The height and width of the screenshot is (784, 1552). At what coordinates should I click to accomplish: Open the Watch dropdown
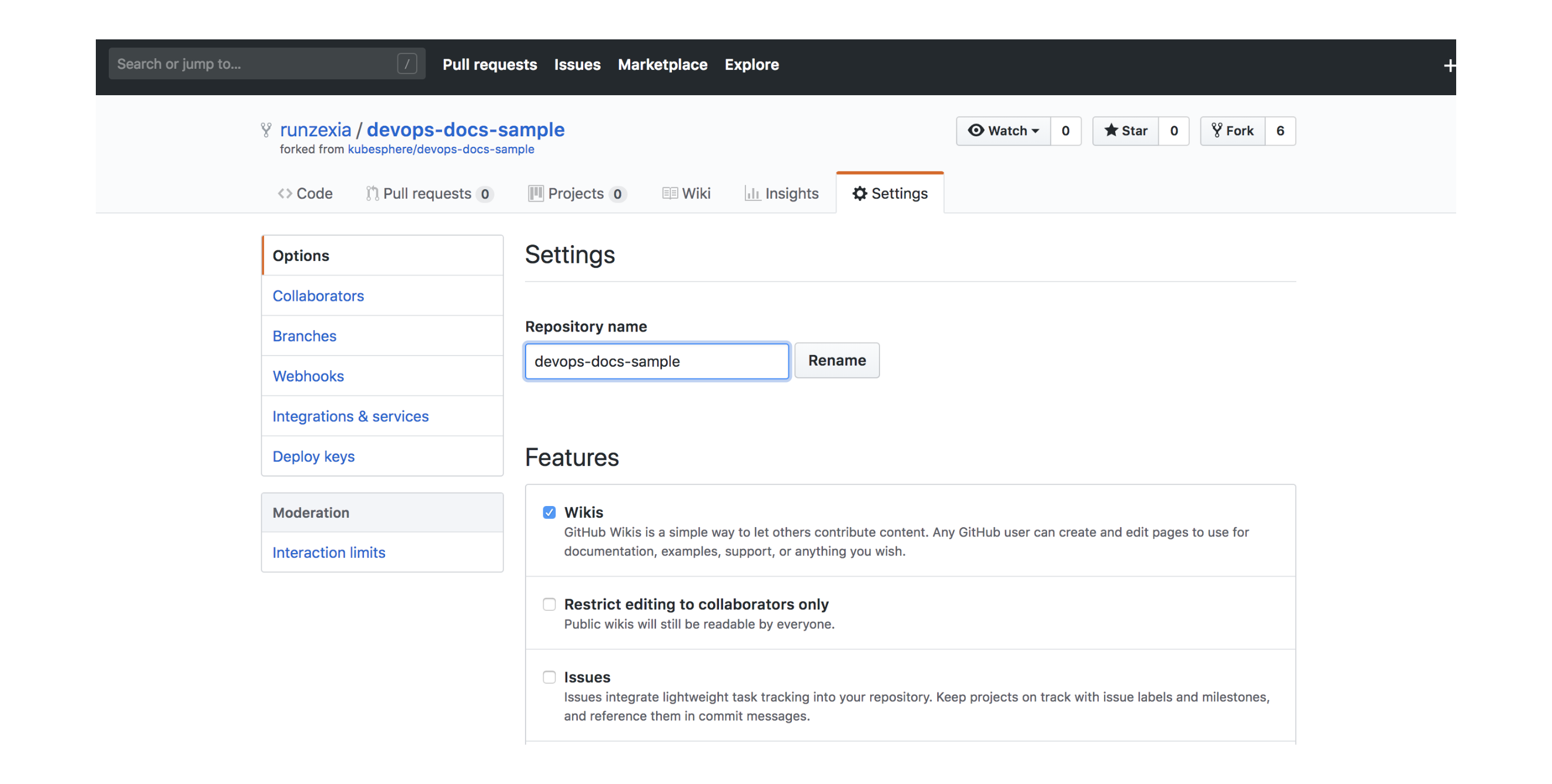pyautogui.click(x=1003, y=130)
